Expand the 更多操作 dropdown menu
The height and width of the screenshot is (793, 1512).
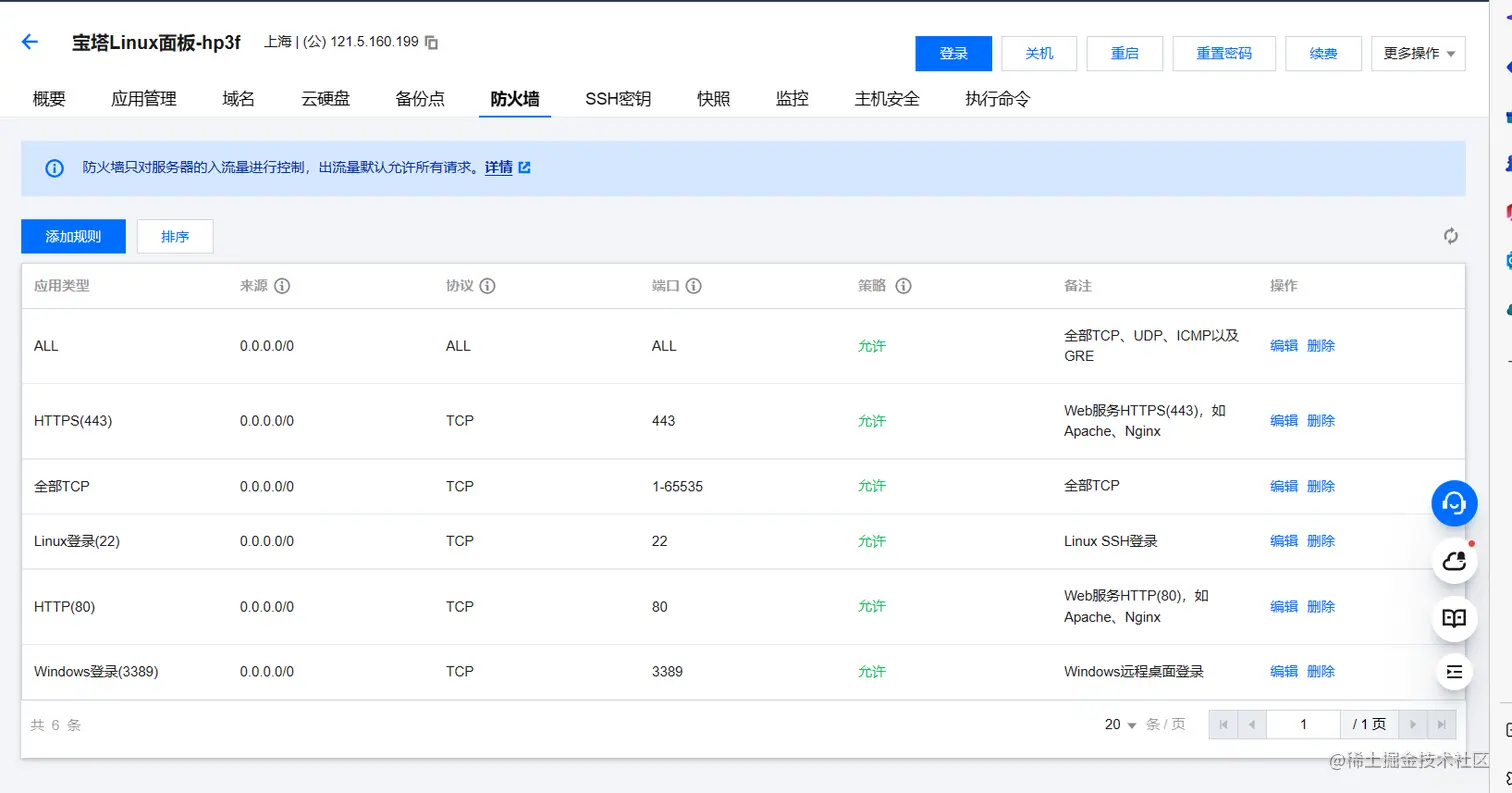[x=1418, y=53]
